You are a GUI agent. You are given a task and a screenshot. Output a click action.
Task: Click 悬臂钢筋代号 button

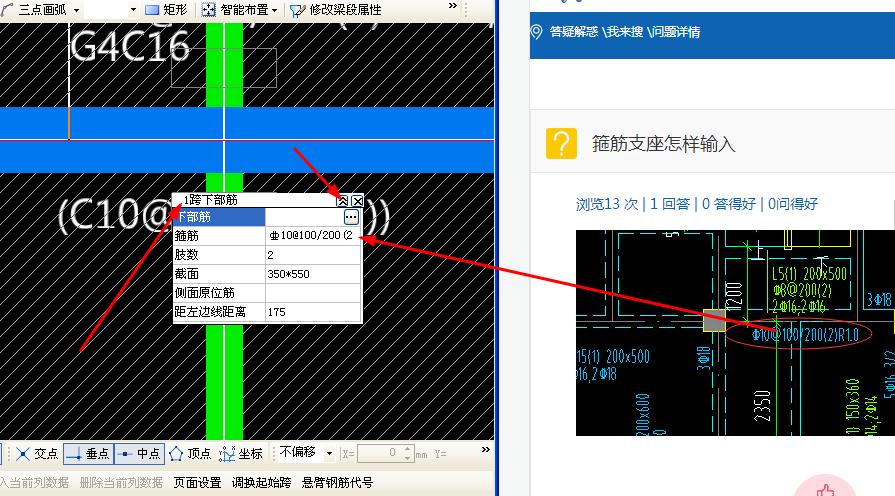coord(337,483)
